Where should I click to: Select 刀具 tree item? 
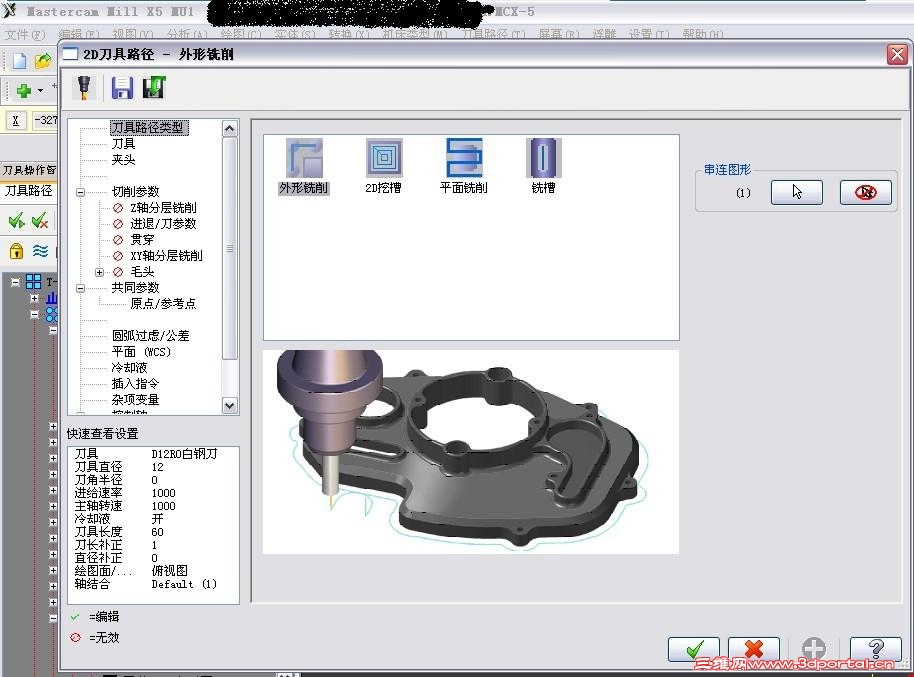click(x=123, y=143)
